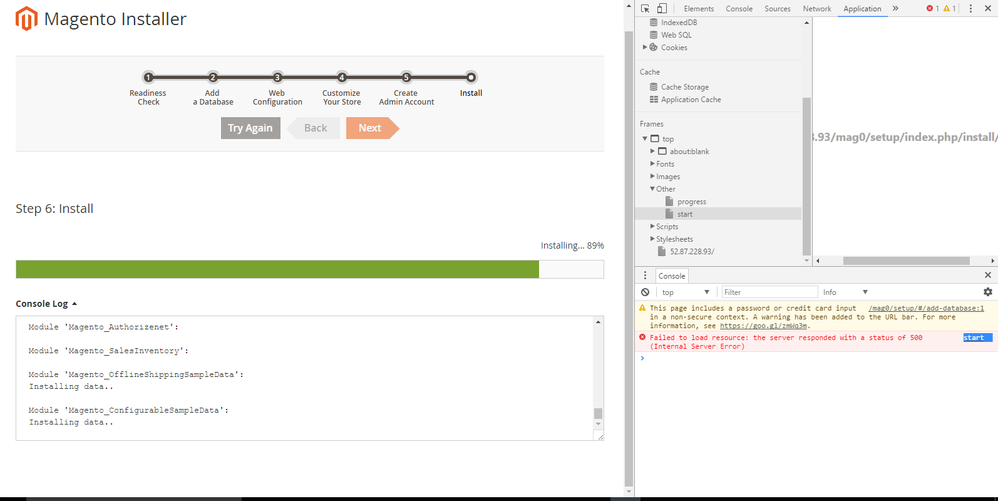Switch to the Sources tab
This screenshot has height=501, width=998.
tap(777, 8)
